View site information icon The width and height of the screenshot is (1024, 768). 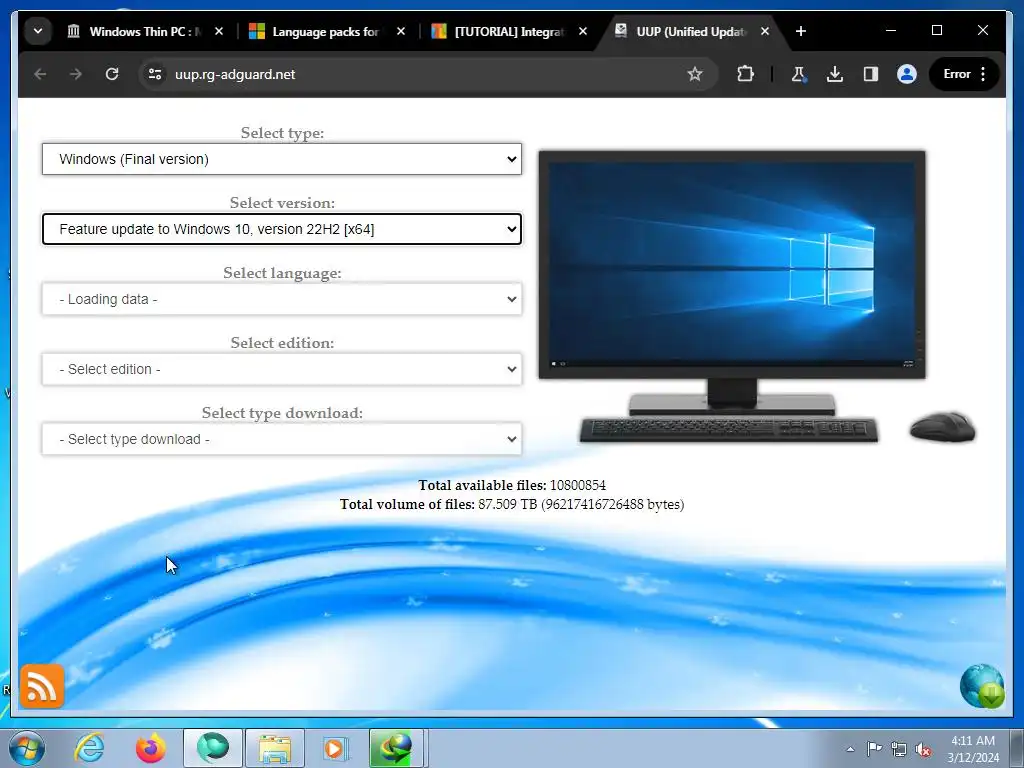[155, 74]
